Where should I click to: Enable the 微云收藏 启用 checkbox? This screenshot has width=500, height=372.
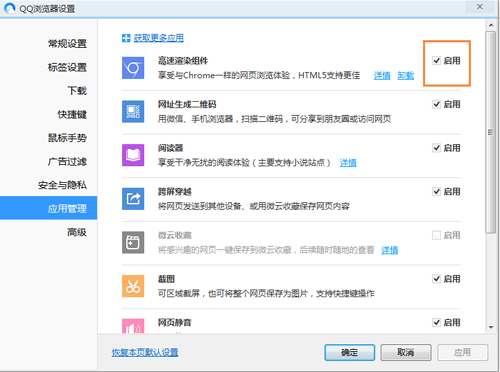(x=436, y=235)
